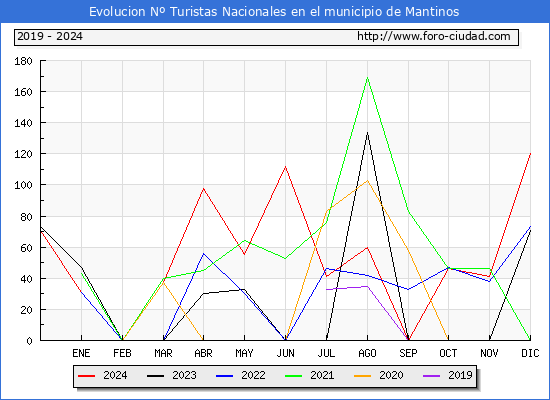Click the ENE month axis label

pyautogui.click(x=81, y=353)
